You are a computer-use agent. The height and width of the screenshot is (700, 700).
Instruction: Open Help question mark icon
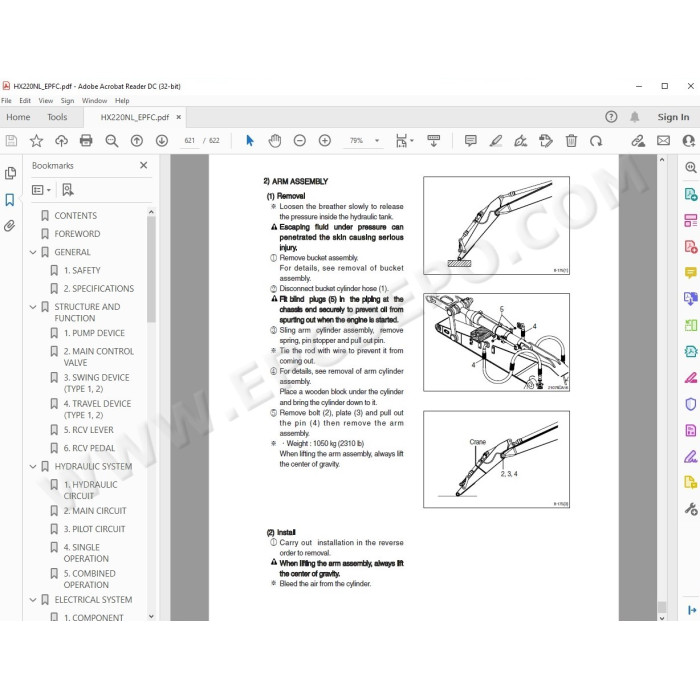[x=611, y=117]
